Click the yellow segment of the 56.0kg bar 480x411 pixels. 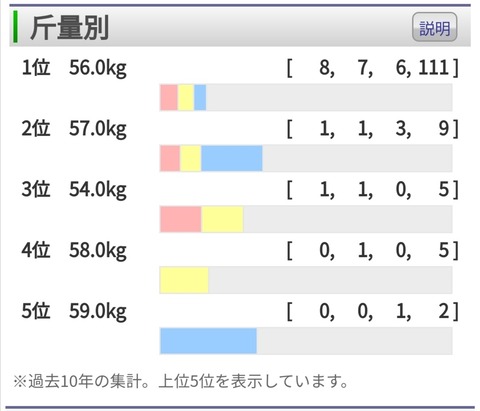(x=186, y=97)
